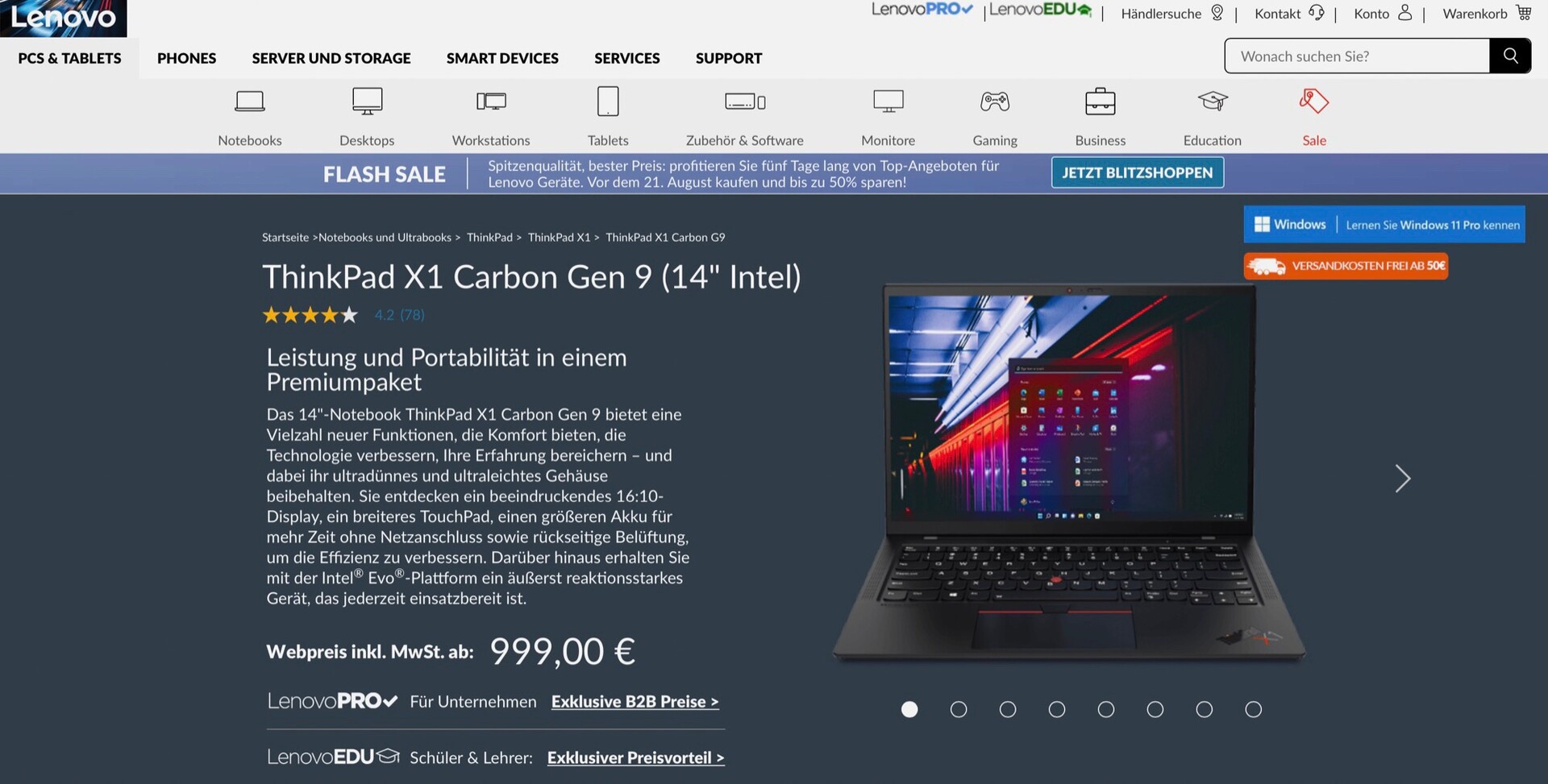This screenshot has width=1548, height=784.
Task: Open the Tablets category icon
Action: coord(608,102)
